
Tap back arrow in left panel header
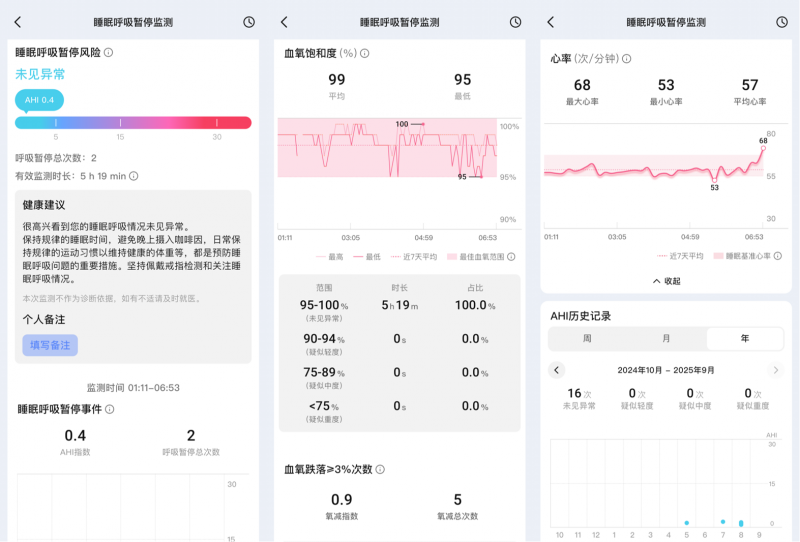click(x=18, y=22)
